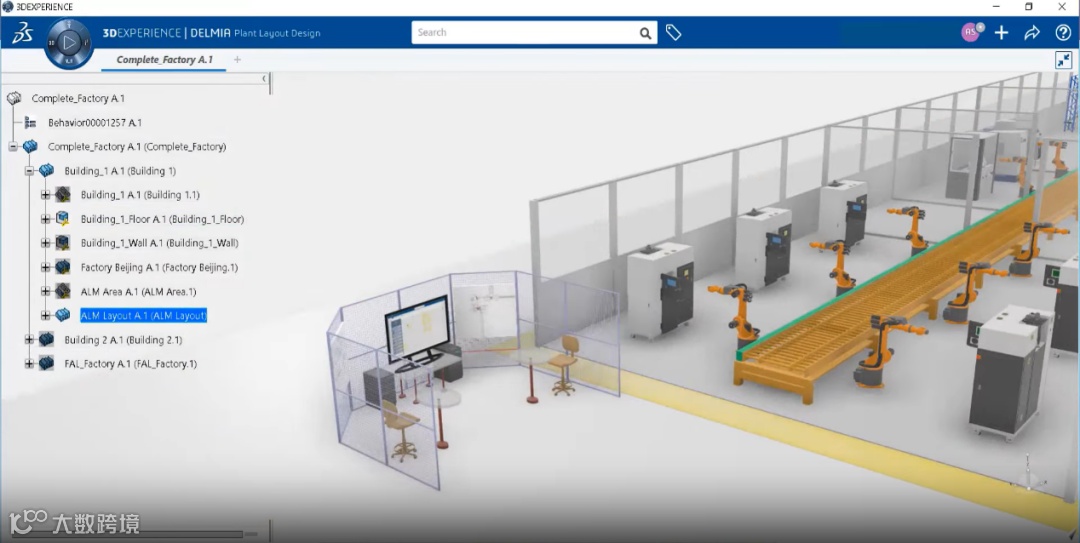The width and height of the screenshot is (1080, 543).
Task: Select highlighted ALM Layout A.1 label
Action: pos(144,316)
